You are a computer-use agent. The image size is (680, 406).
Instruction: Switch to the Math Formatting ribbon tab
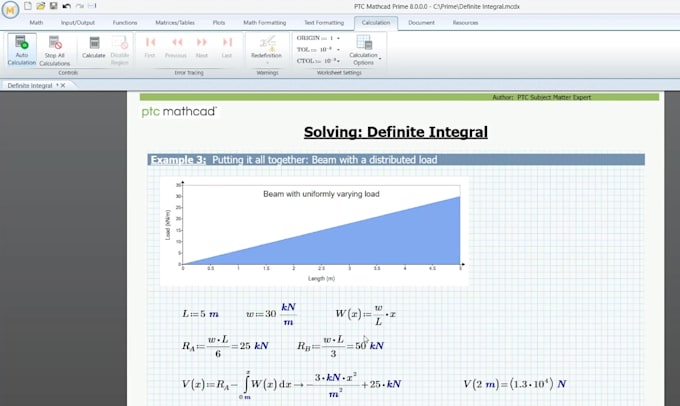(265, 23)
